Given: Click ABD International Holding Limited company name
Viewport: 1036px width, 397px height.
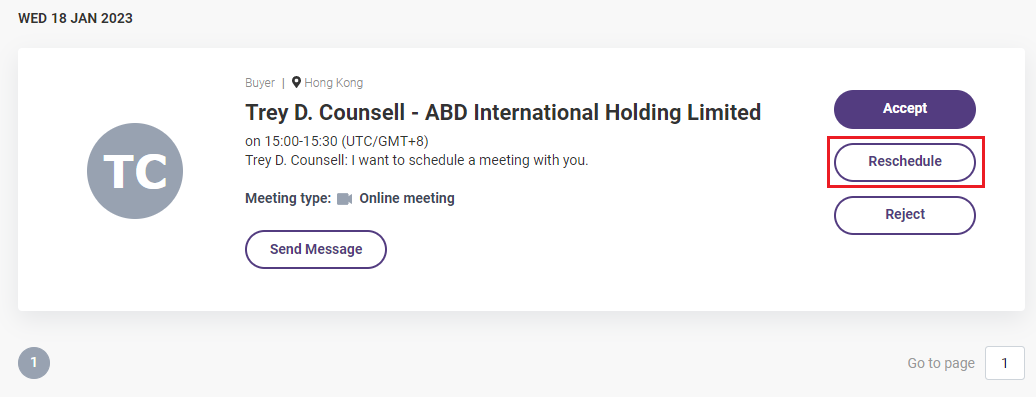Looking at the screenshot, I should 593,112.
